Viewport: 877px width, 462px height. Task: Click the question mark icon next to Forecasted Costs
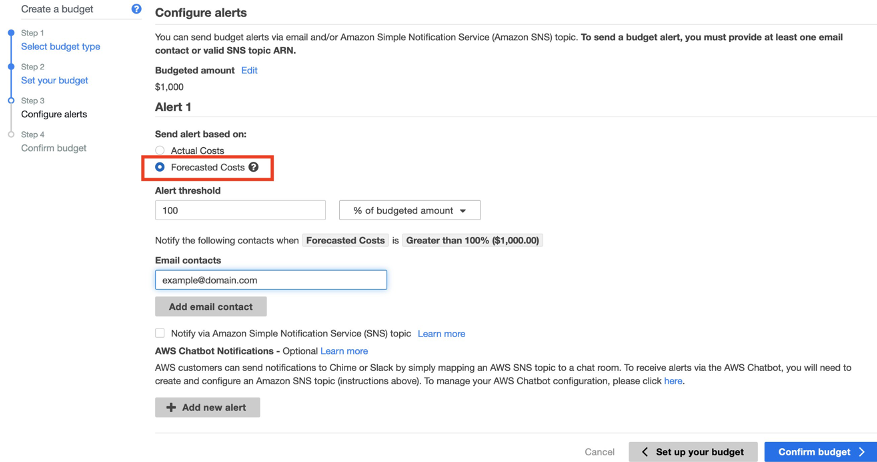pyautogui.click(x=253, y=167)
